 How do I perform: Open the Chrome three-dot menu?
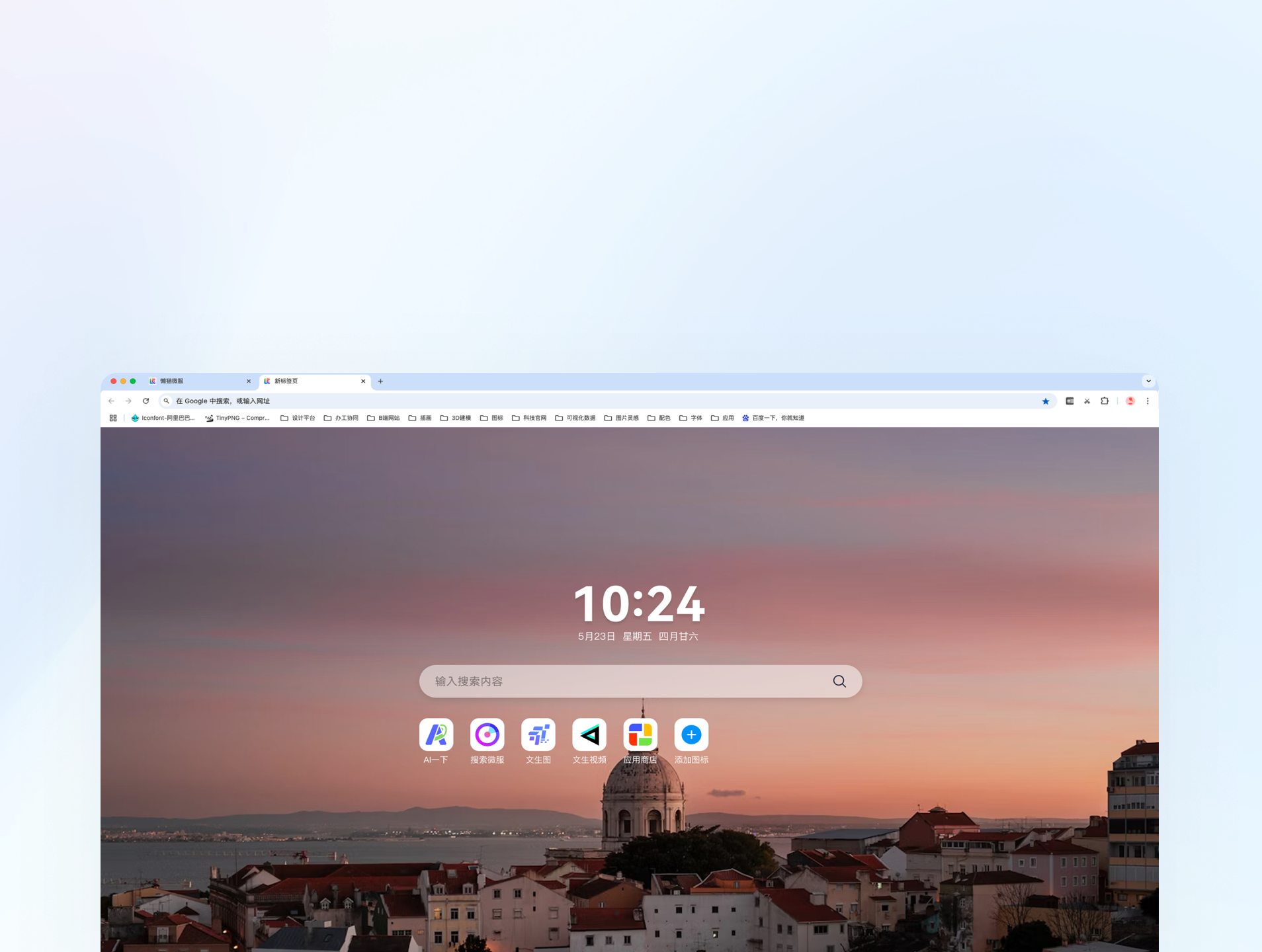1148,401
